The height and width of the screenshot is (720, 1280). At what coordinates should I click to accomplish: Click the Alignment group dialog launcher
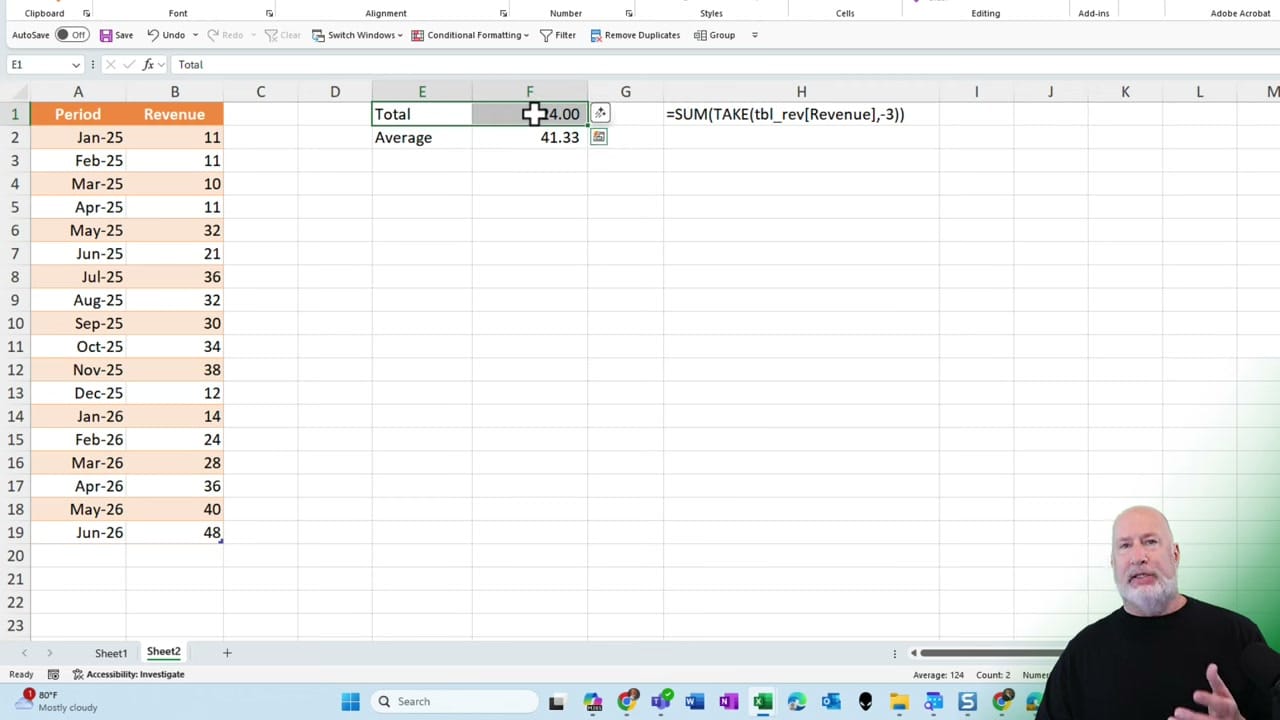coord(505,13)
